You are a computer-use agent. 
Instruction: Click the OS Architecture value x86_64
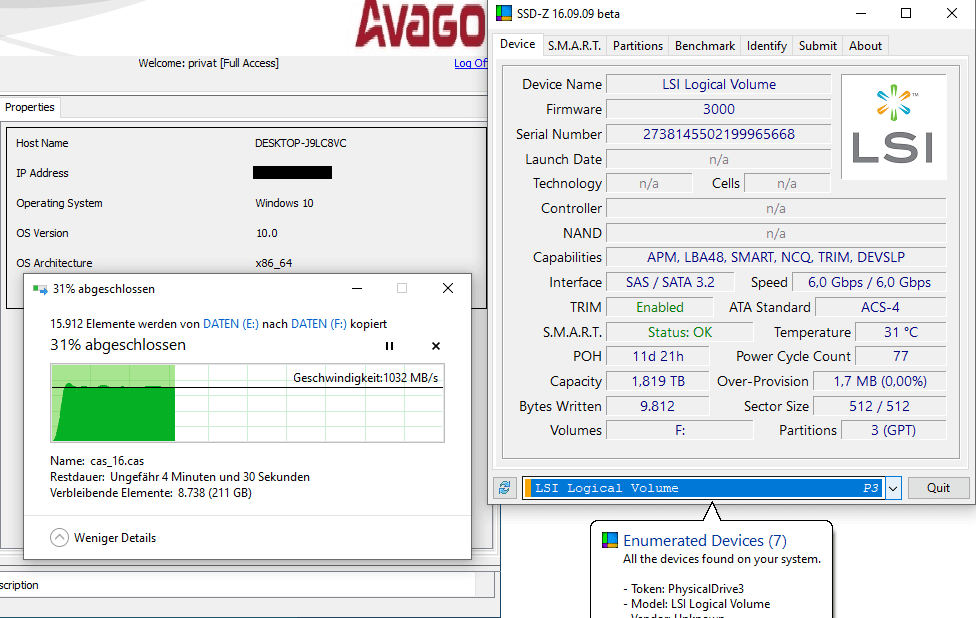(273, 263)
